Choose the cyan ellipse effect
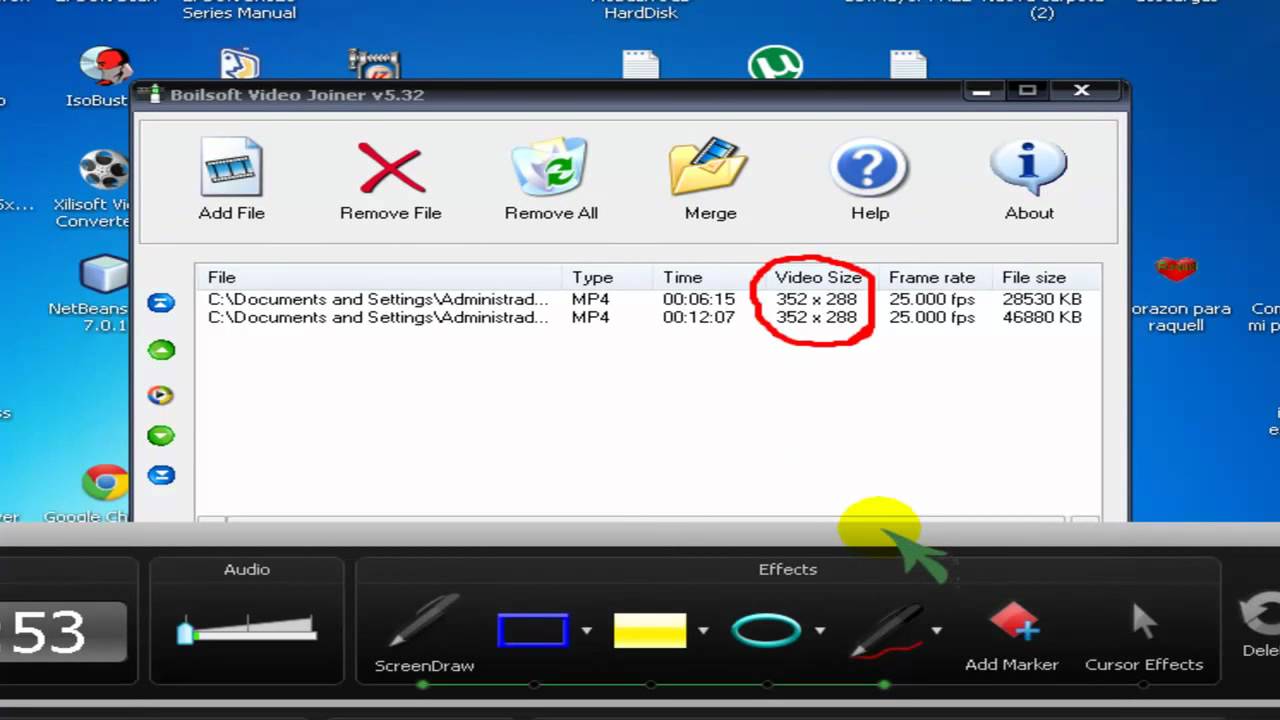This screenshot has height=720, width=1280. [x=767, y=630]
